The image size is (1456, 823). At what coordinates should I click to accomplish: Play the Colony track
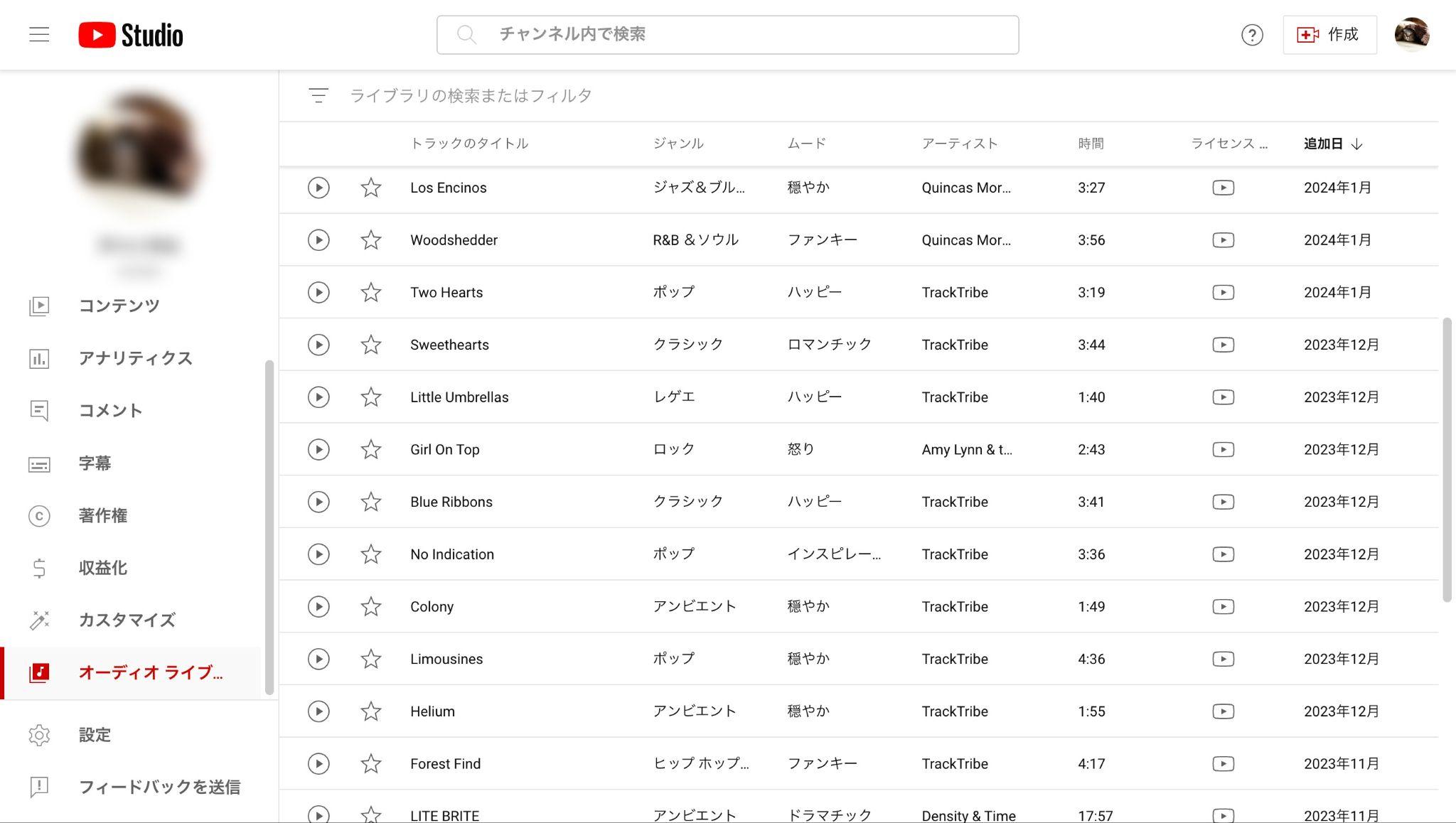tap(318, 606)
